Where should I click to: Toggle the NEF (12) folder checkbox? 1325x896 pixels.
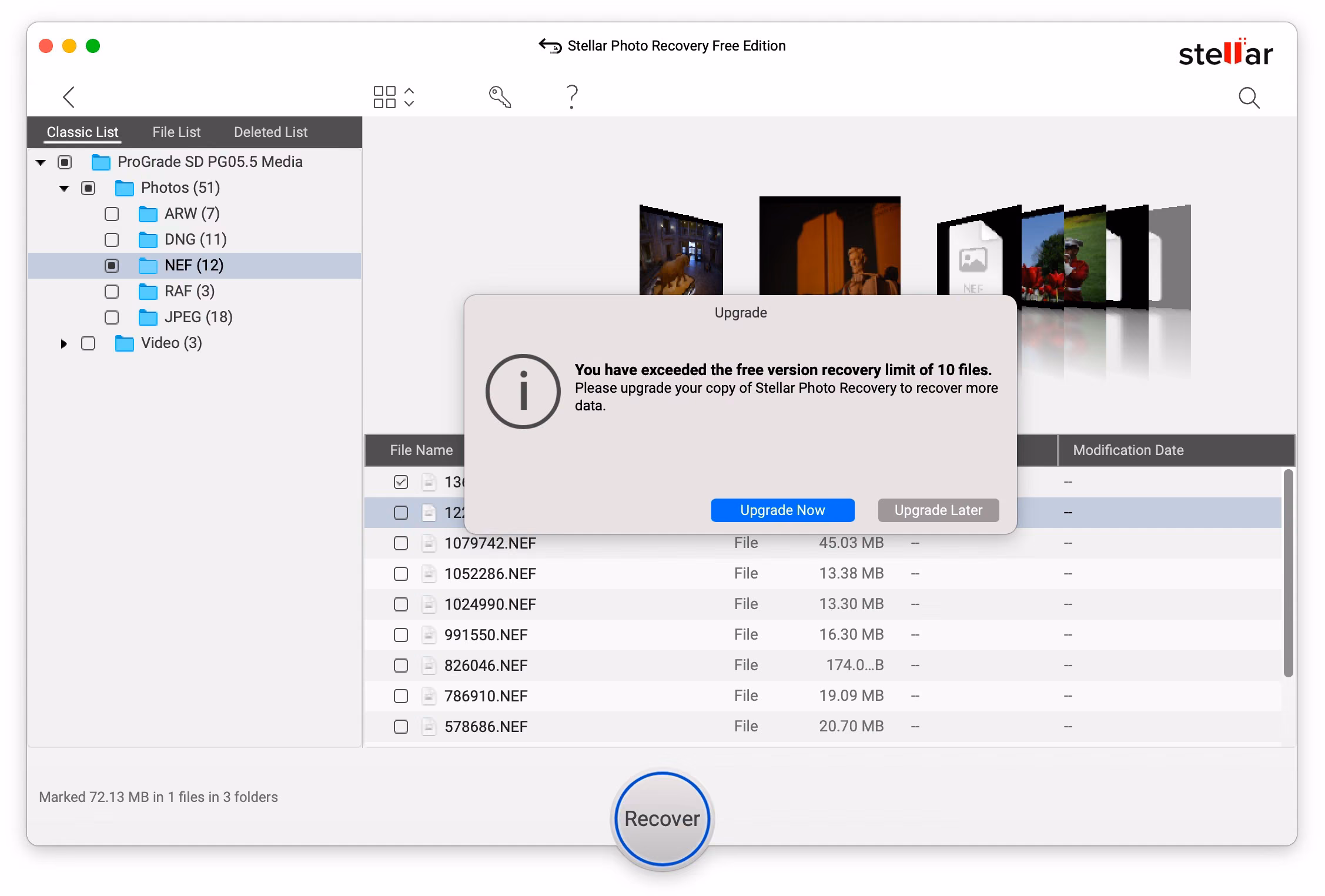(x=112, y=266)
